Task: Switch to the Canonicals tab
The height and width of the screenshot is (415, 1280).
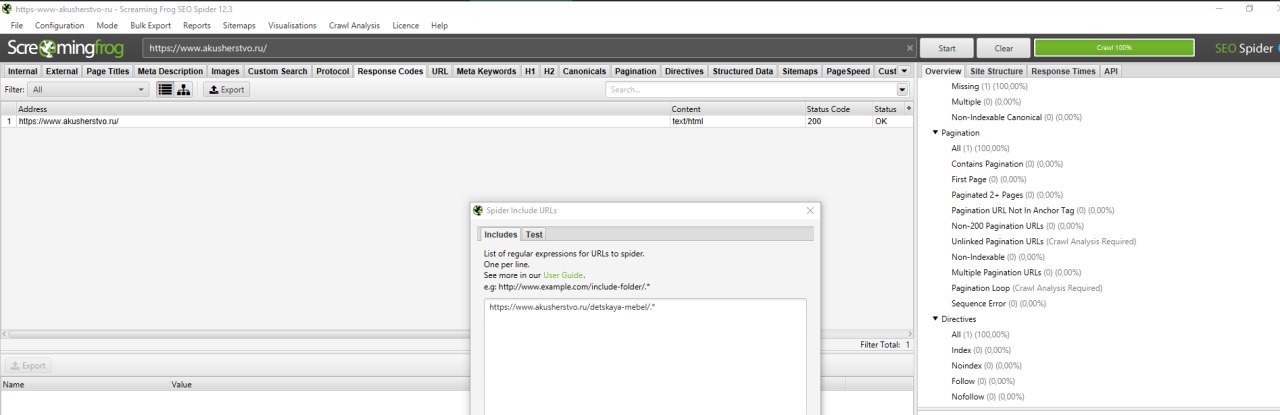Action: pos(585,71)
